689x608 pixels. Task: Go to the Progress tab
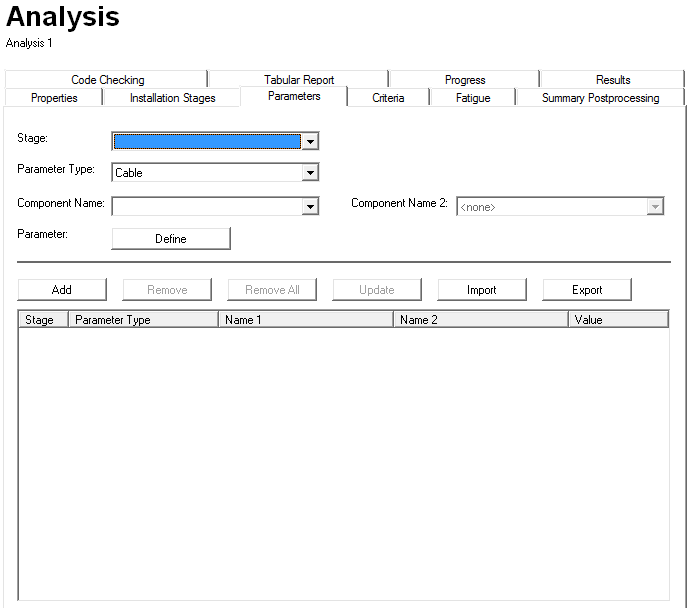465,80
